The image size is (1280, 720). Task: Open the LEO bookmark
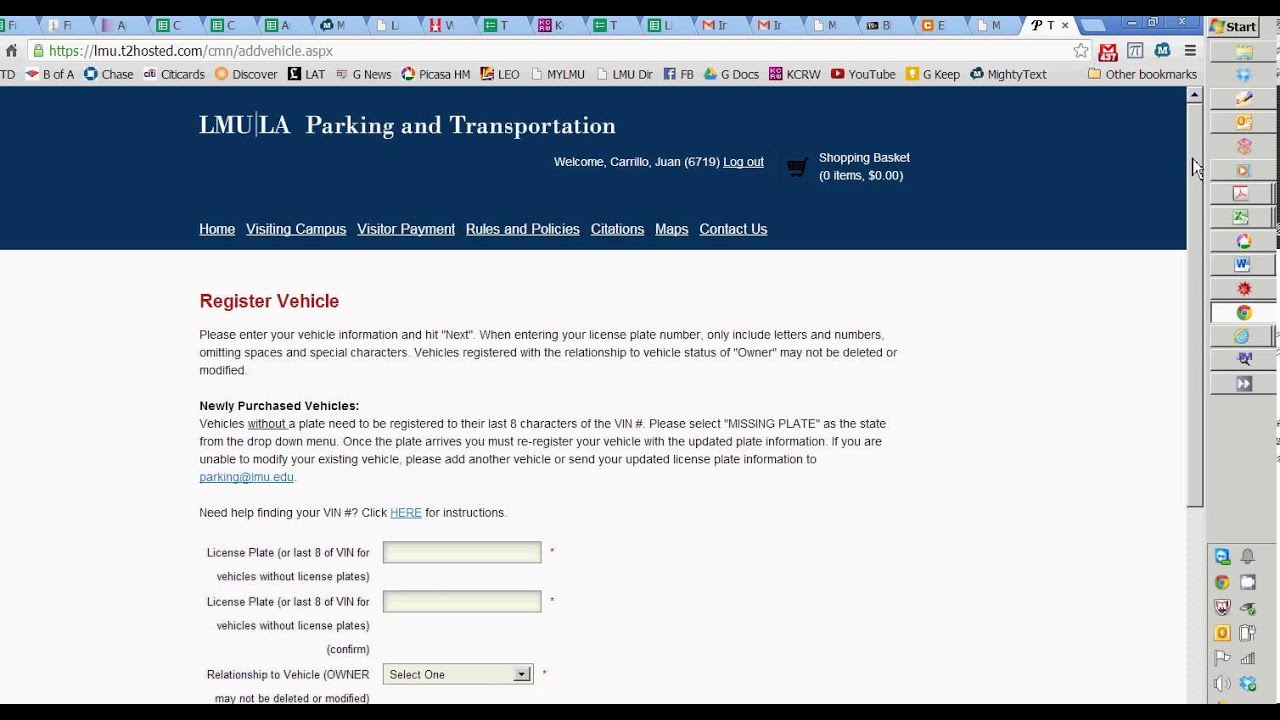point(500,74)
